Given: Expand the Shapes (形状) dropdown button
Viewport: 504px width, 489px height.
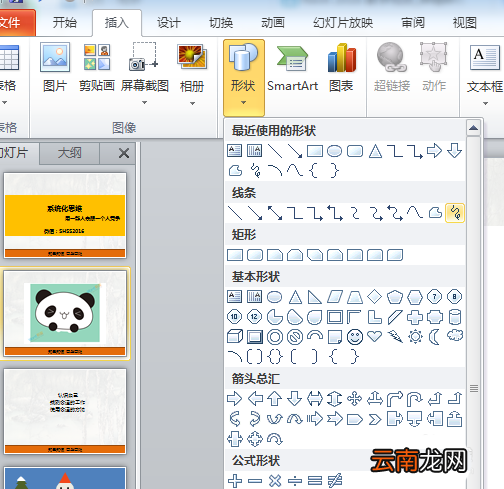Looking at the screenshot, I should point(244,77).
